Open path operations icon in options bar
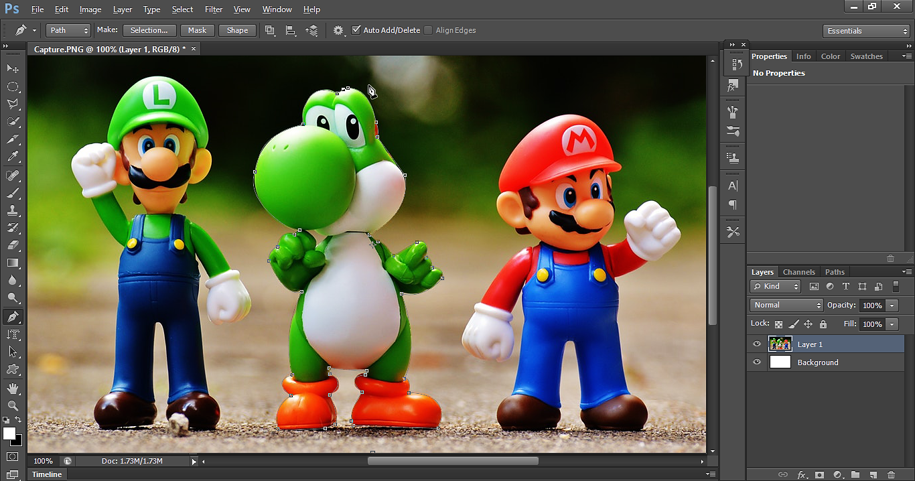Viewport: 915px width, 481px height. coord(270,30)
